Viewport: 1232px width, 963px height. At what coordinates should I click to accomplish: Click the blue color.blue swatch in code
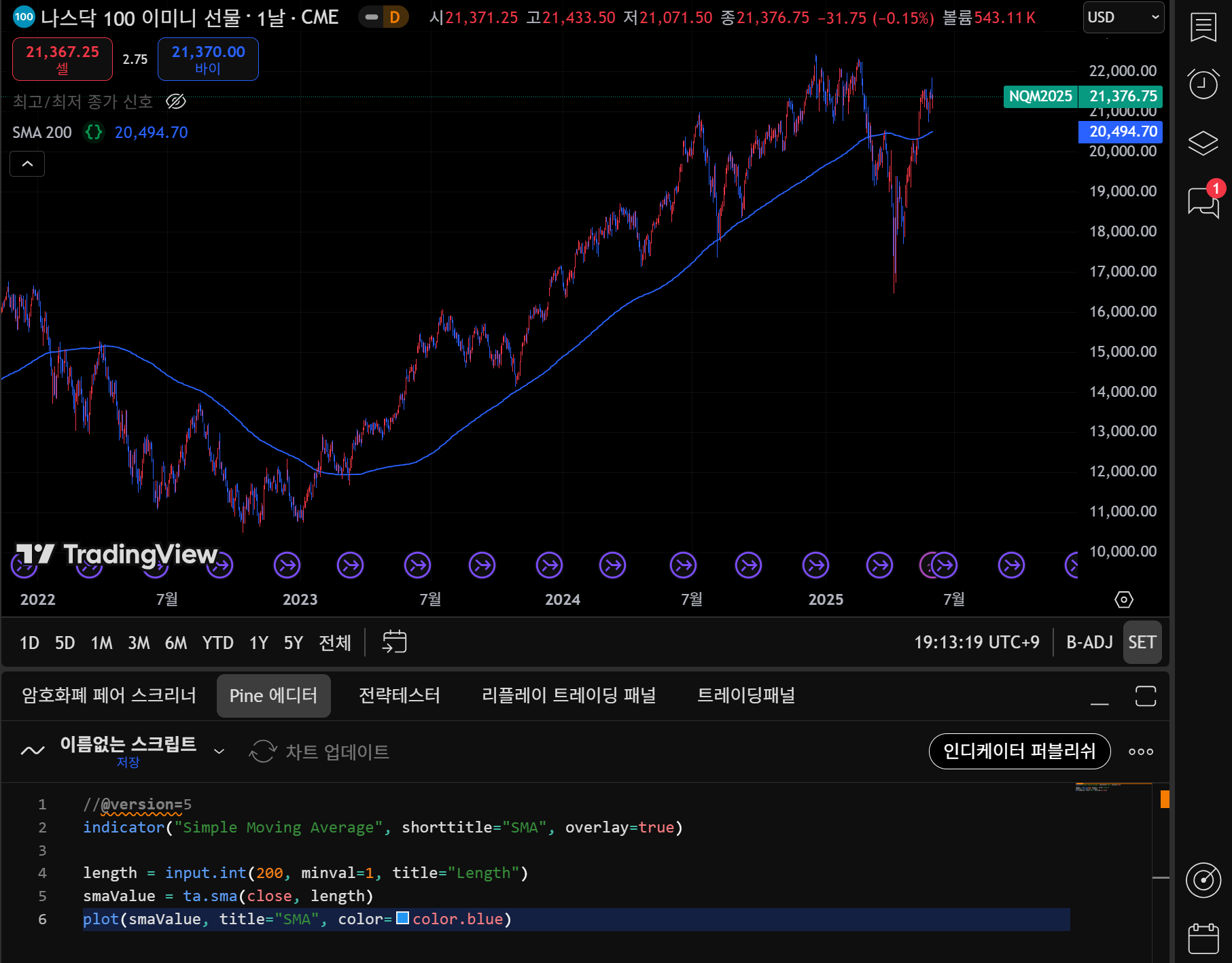pyautogui.click(x=402, y=918)
